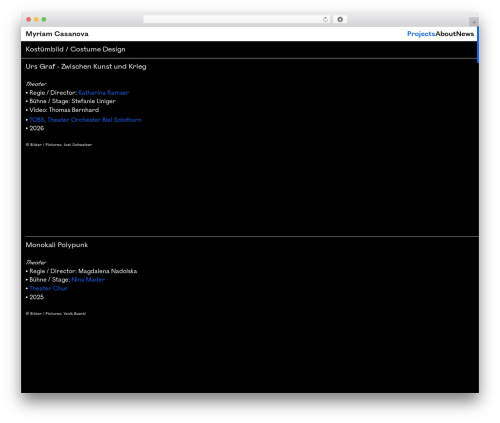This screenshot has height=423, width=500.
Task: Open the Theater Chur link
Action: (49, 288)
